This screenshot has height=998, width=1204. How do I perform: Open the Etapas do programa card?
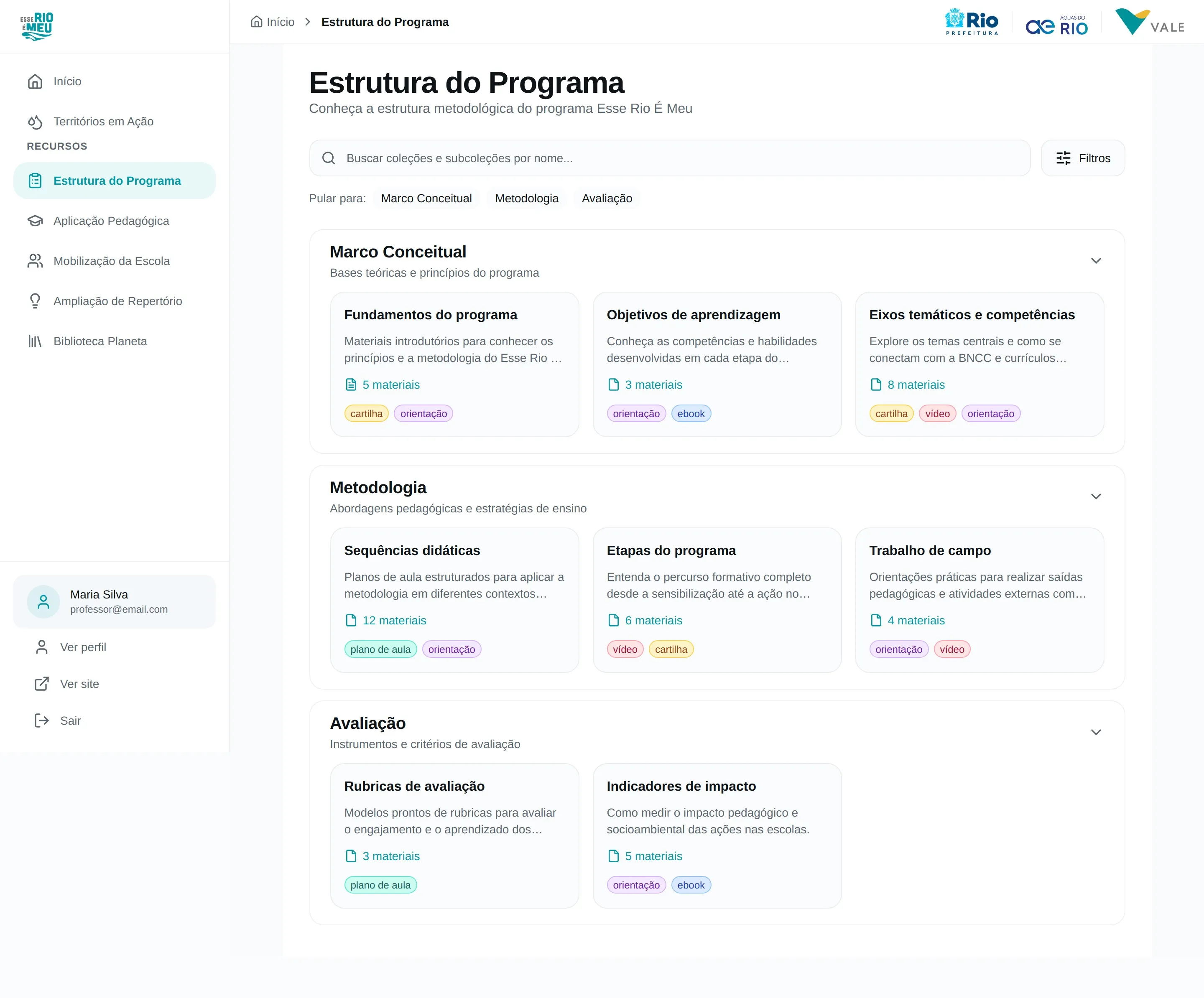click(x=717, y=600)
